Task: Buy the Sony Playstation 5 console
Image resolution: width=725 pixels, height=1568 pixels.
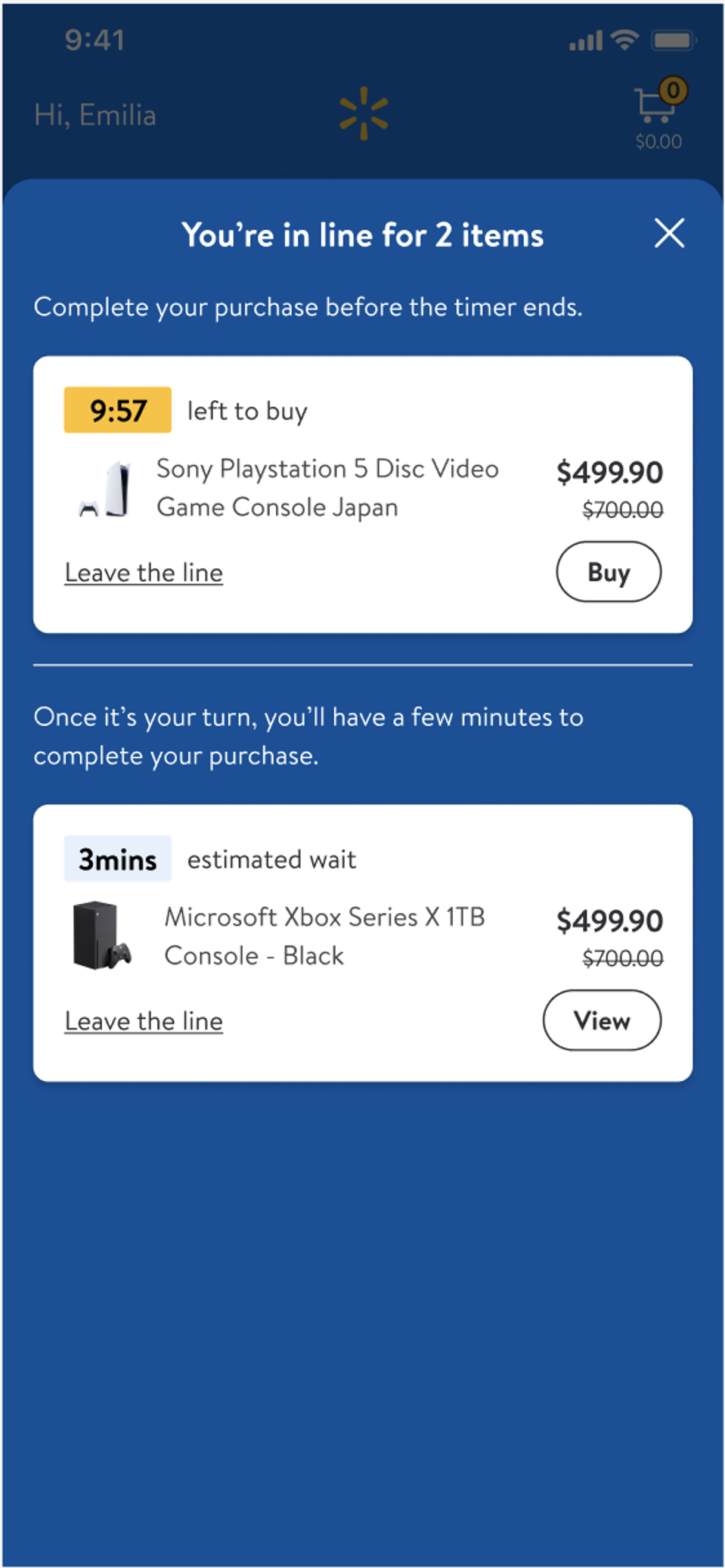Action: pos(608,572)
